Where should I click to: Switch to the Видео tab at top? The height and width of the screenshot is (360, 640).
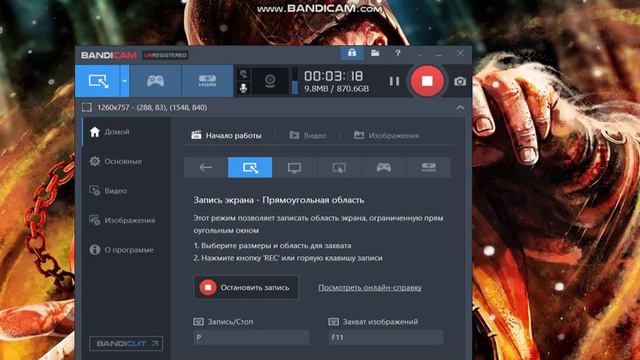[308, 135]
